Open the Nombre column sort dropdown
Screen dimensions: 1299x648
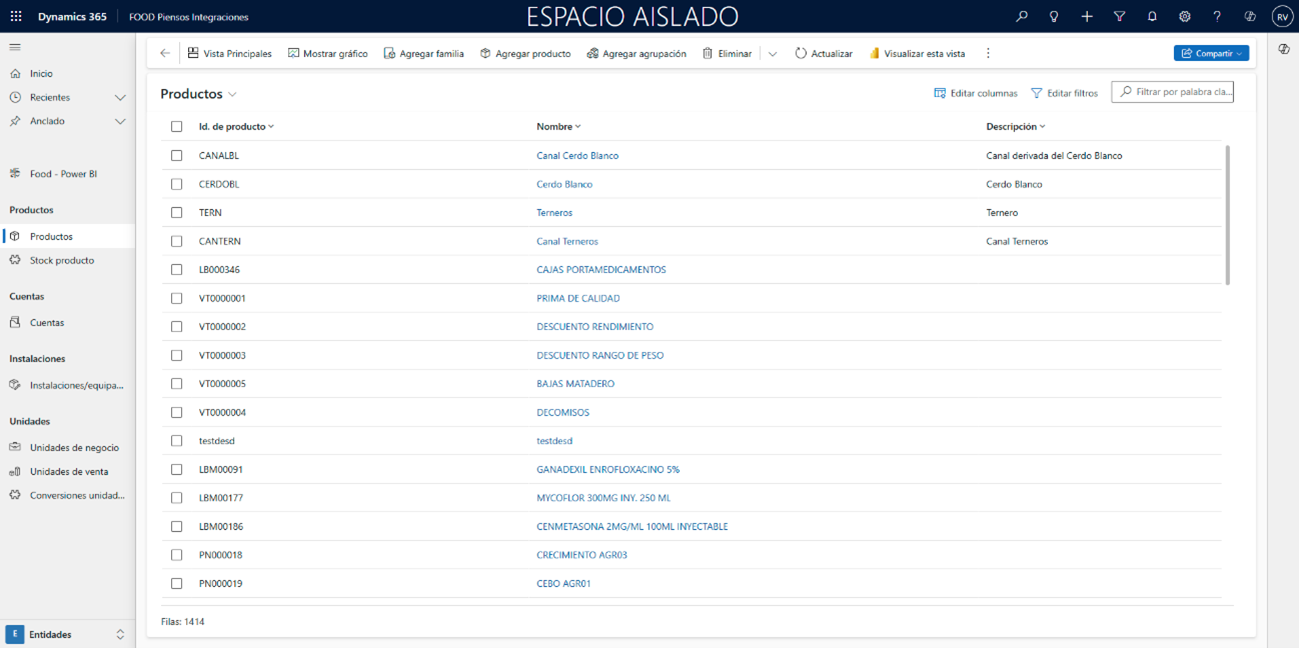(x=578, y=127)
